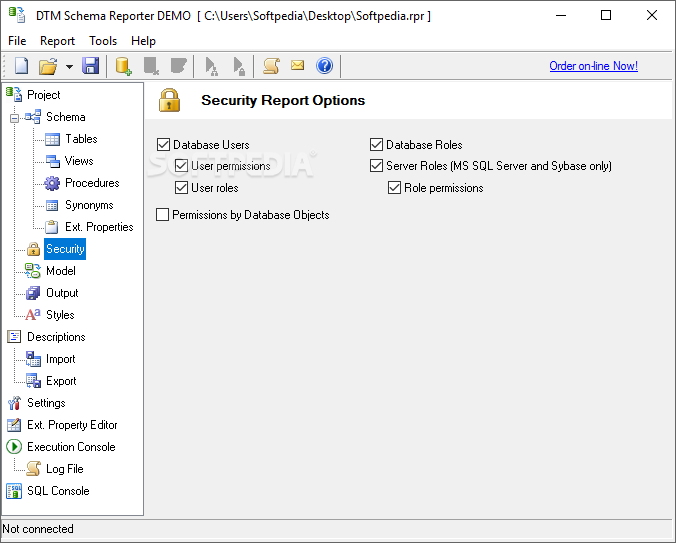Select Output in the tree
The height and width of the screenshot is (543, 676).
[x=62, y=293]
